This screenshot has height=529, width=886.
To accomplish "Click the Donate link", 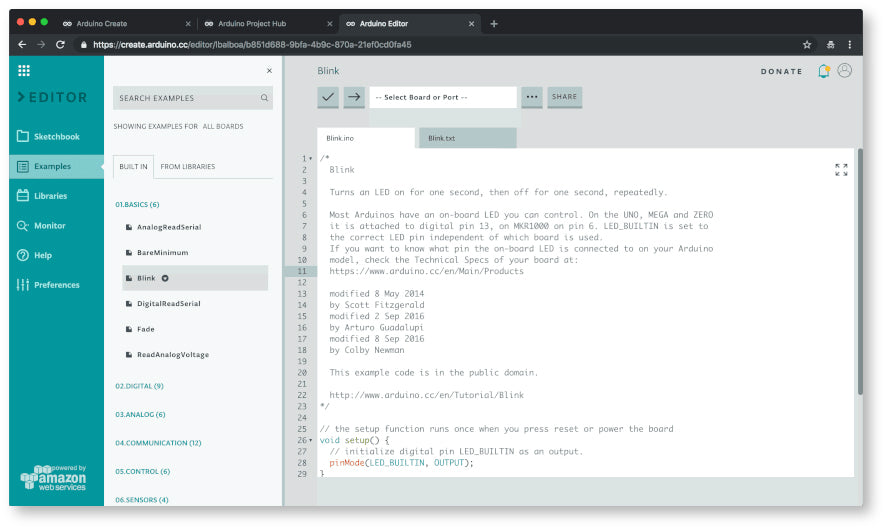I will (x=781, y=72).
